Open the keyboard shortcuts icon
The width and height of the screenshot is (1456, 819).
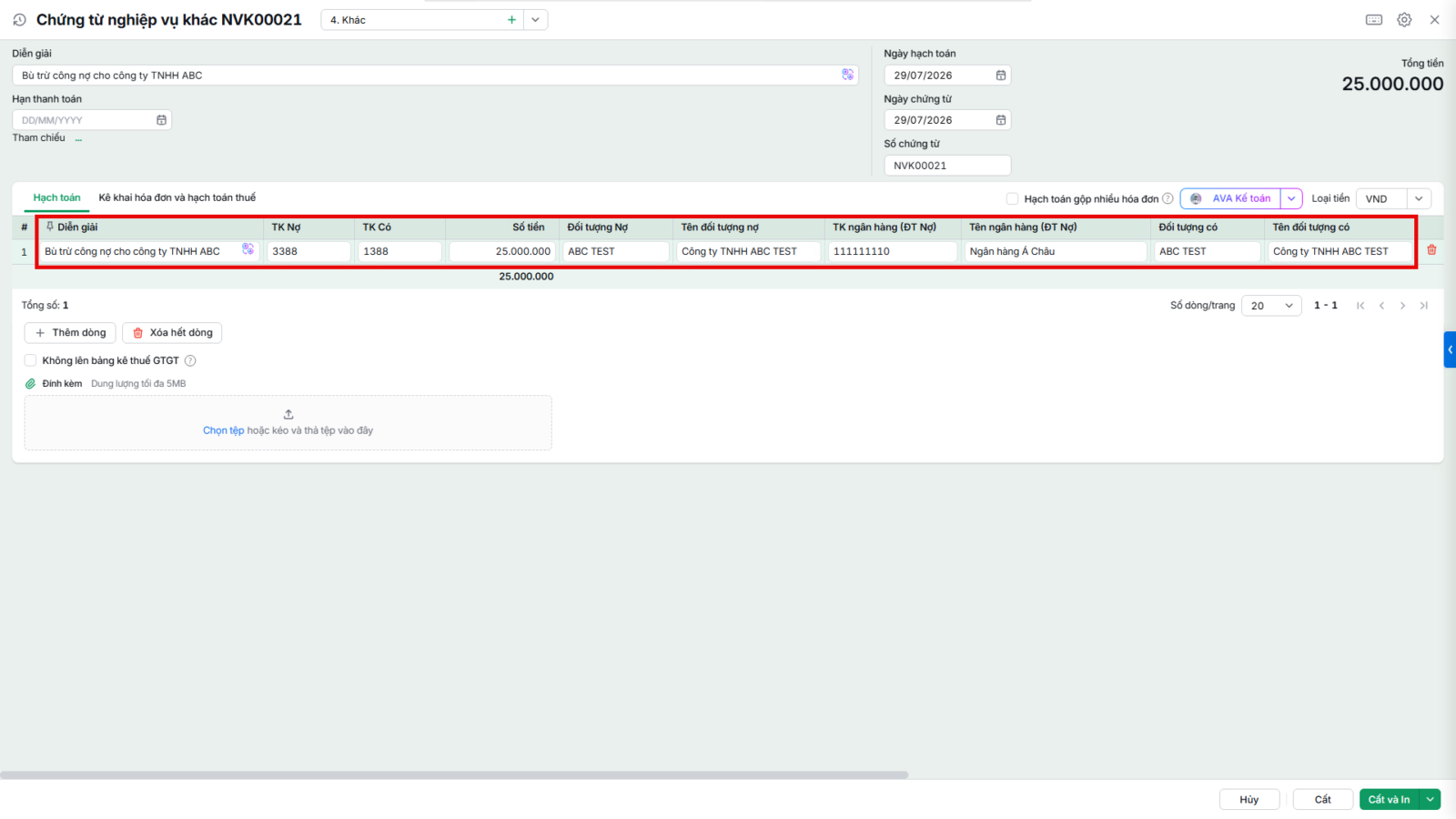(x=1374, y=20)
